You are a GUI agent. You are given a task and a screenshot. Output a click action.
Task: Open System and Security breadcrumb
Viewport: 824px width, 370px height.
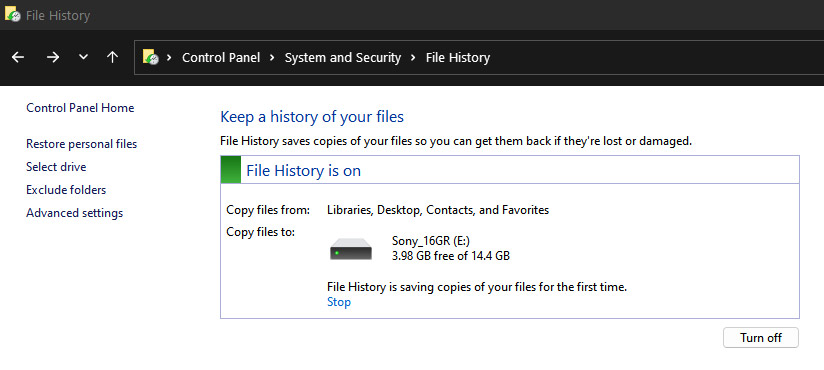pyautogui.click(x=343, y=57)
